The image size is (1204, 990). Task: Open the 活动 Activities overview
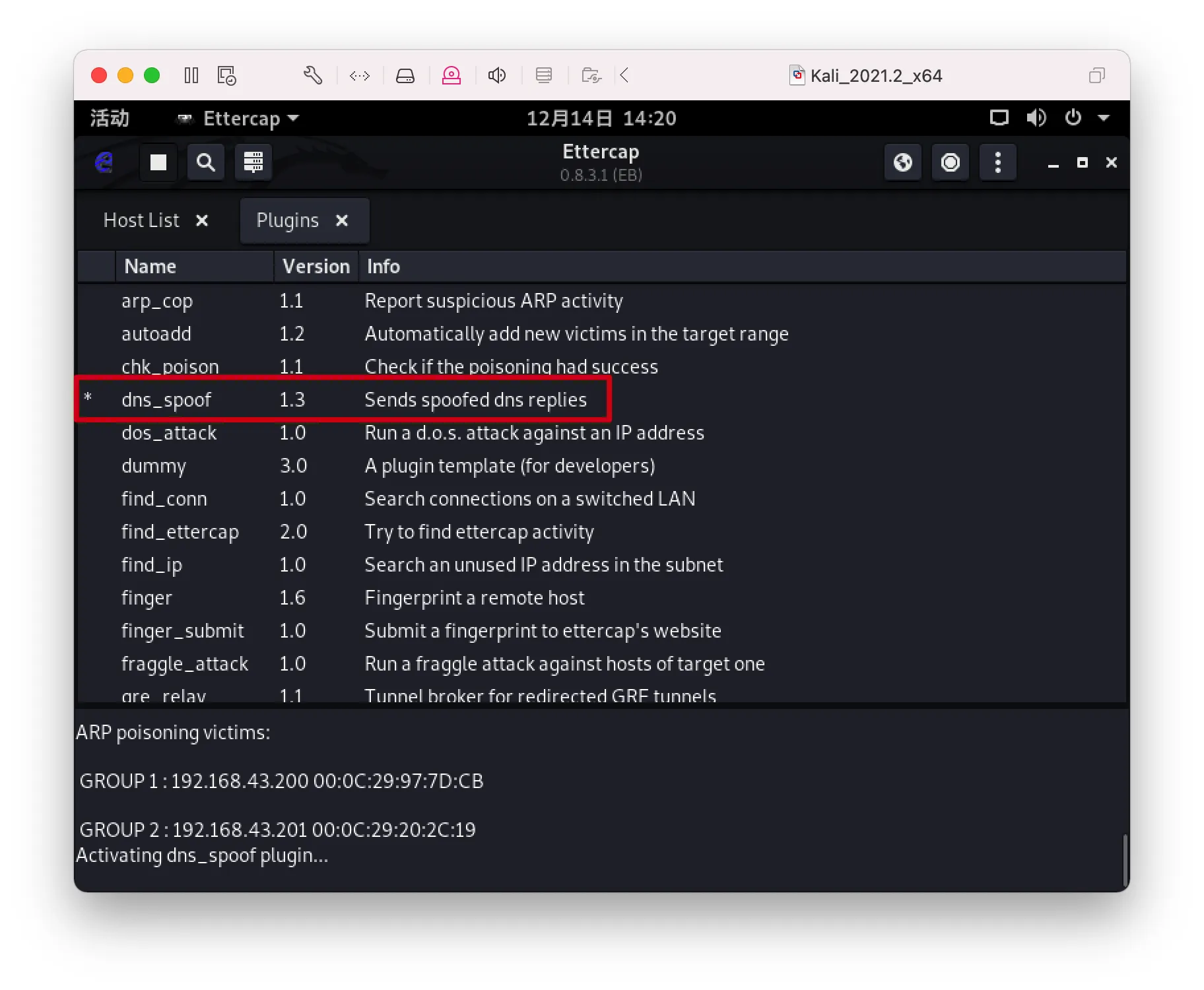click(110, 119)
